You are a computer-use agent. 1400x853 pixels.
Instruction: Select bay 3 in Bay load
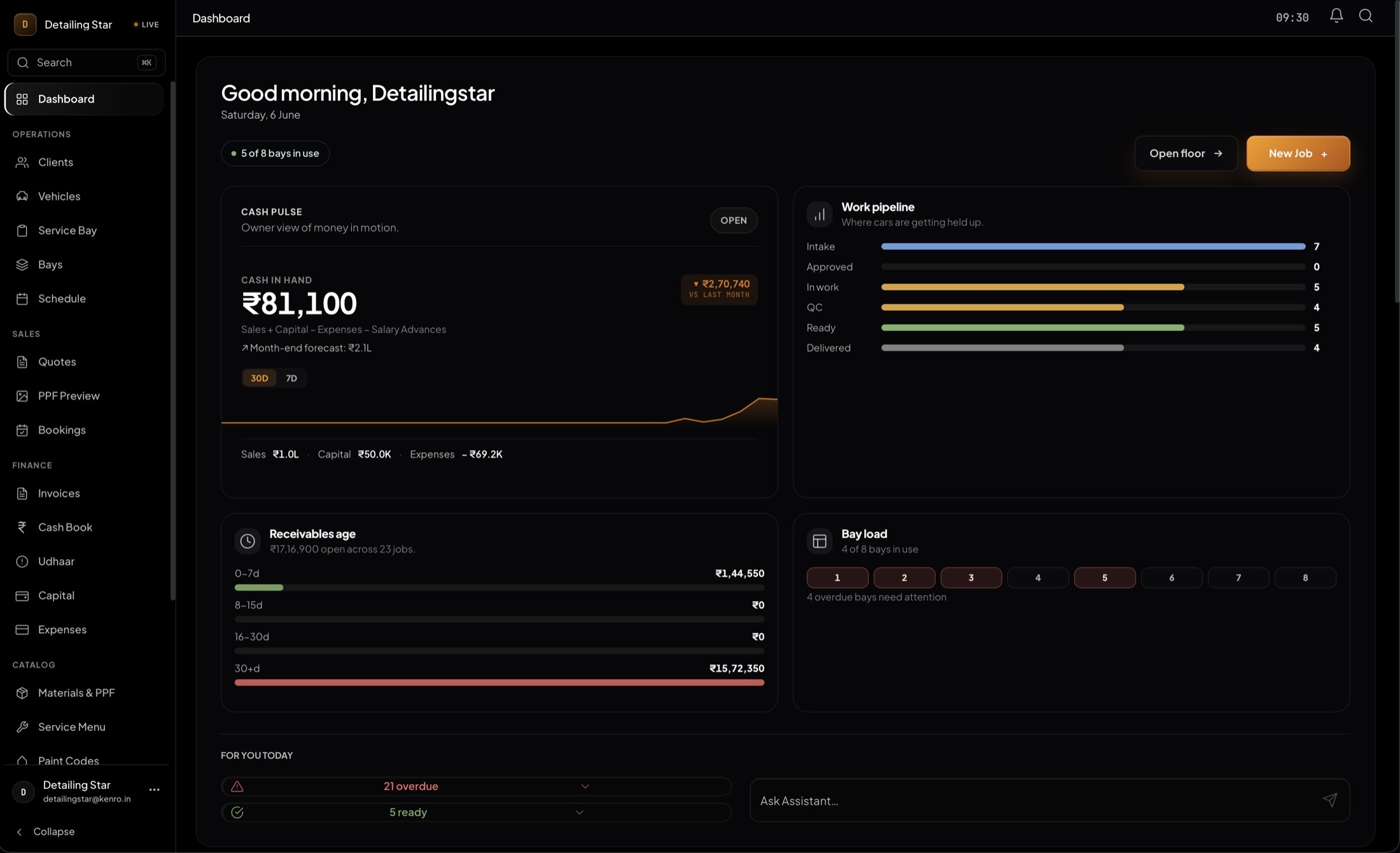tap(971, 577)
